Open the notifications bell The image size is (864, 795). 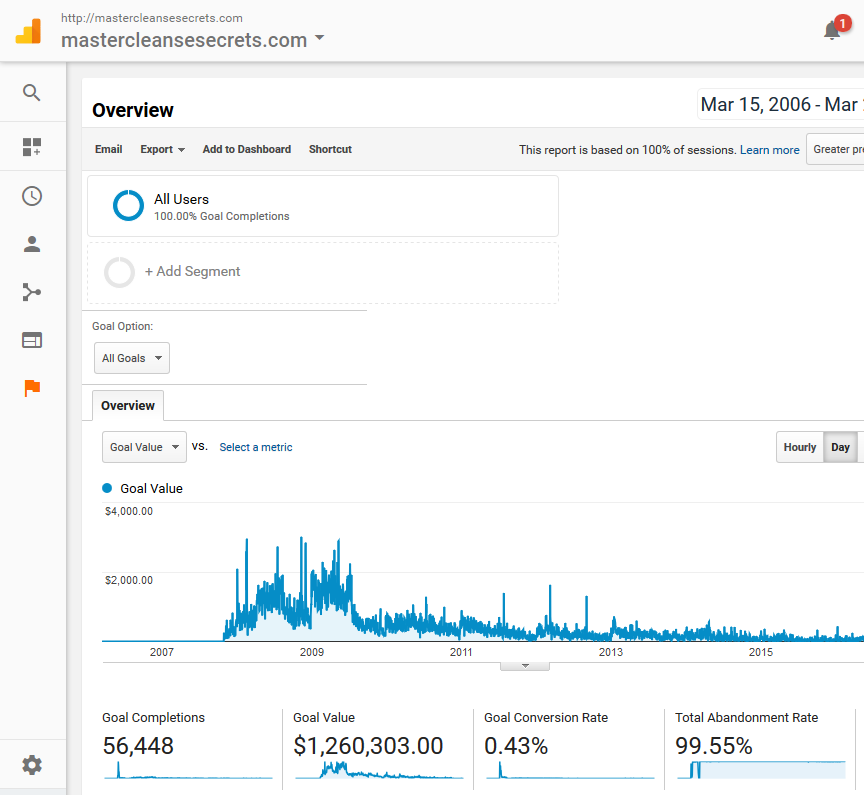(832, 31)
